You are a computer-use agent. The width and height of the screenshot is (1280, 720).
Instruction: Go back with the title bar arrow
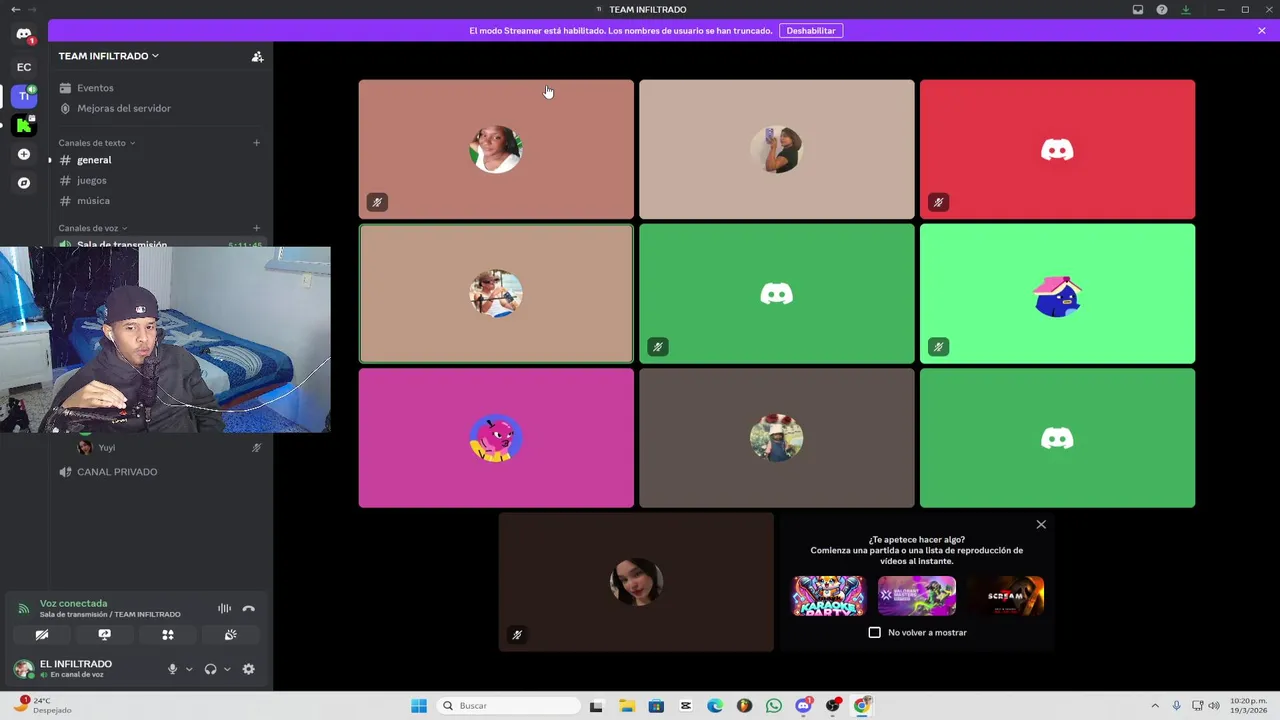tap(15, 10)
